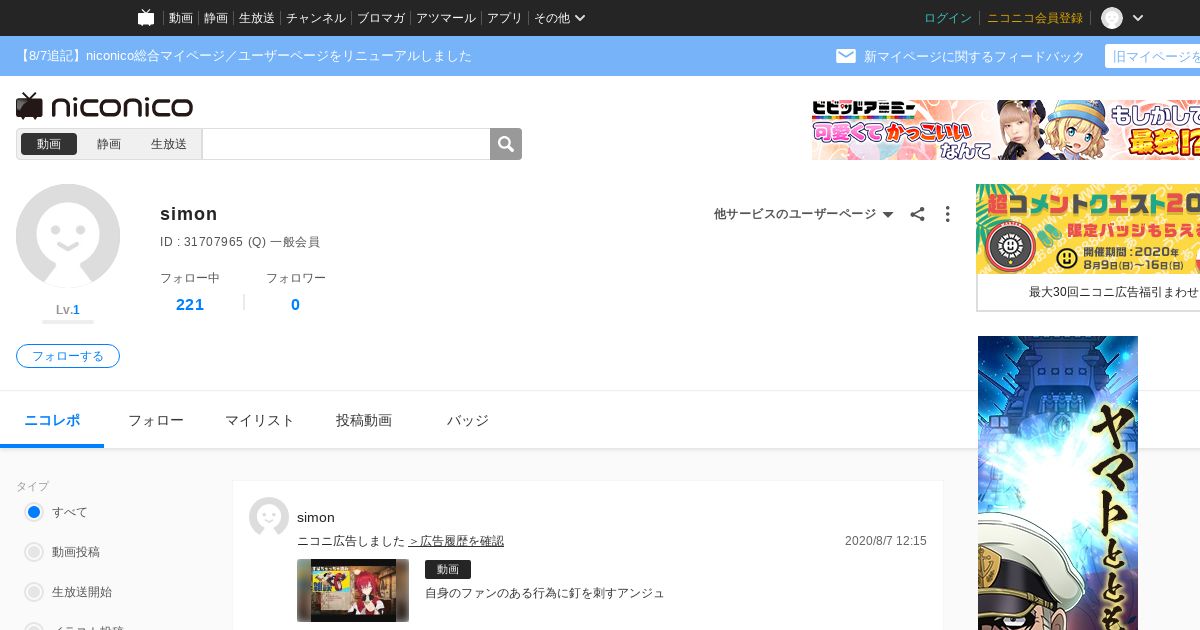Select the 動画投稿 type radio button
Viewport: 1200px width, 630px height.
(34, 552)
